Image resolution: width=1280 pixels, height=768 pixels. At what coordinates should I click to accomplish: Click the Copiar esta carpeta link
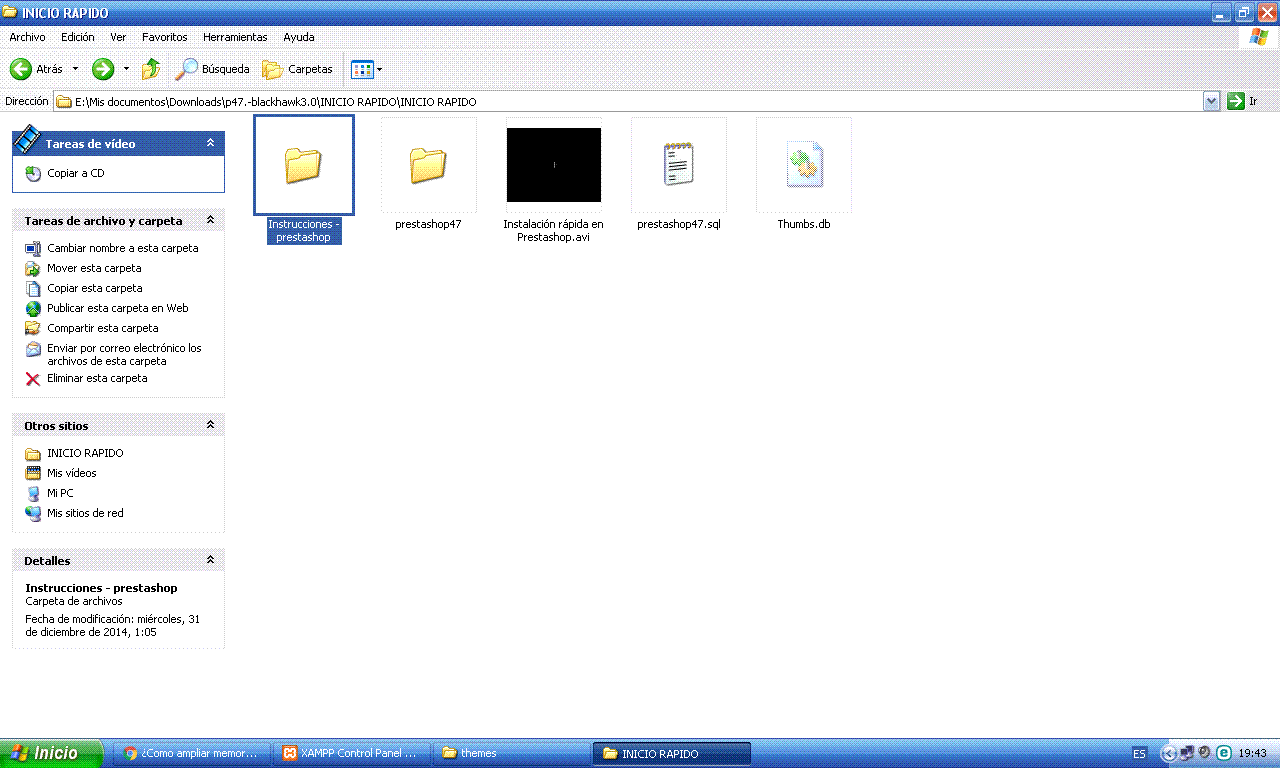click(x=95, y=288)
